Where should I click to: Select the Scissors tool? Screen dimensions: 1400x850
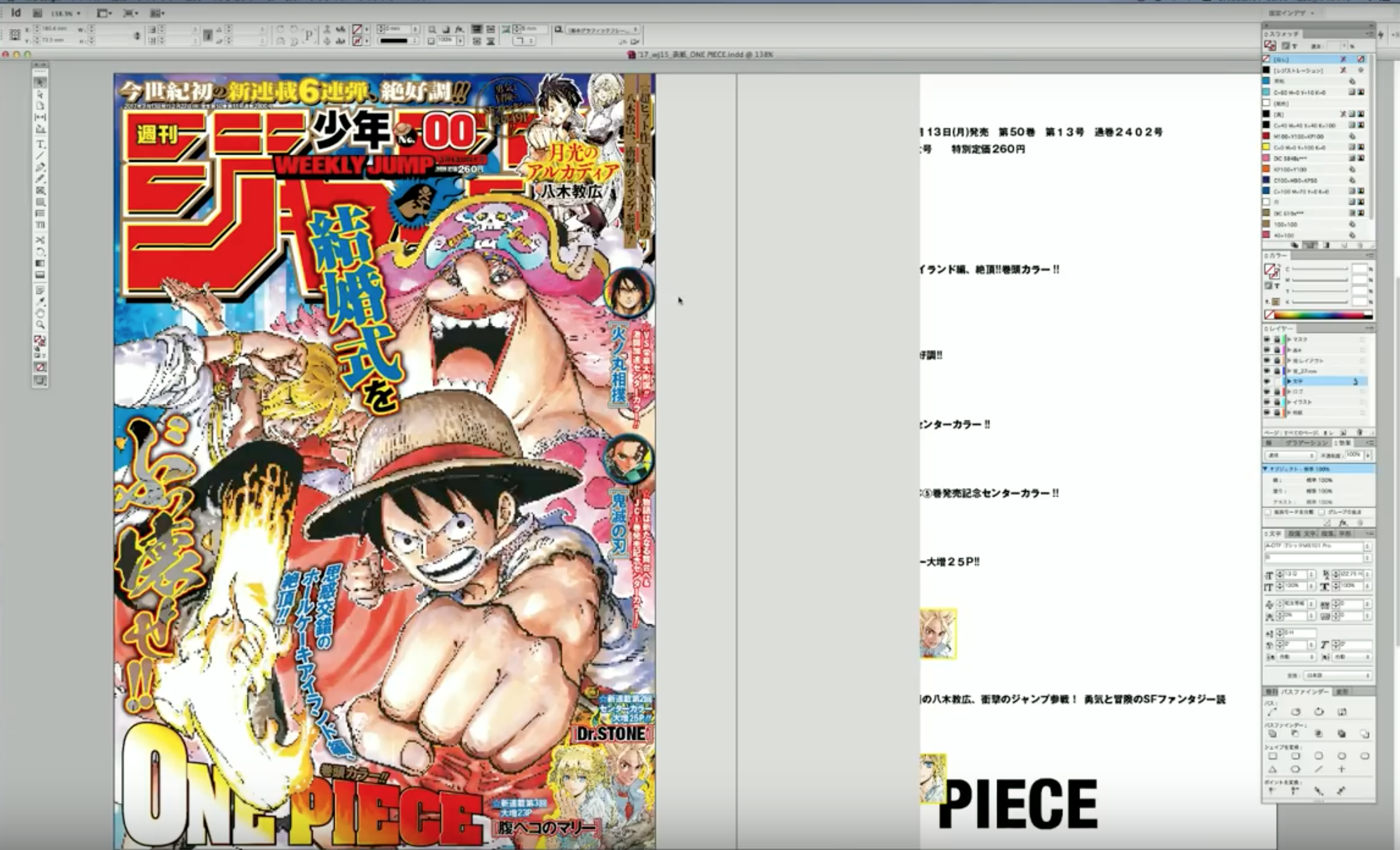[x=40, y=240]
